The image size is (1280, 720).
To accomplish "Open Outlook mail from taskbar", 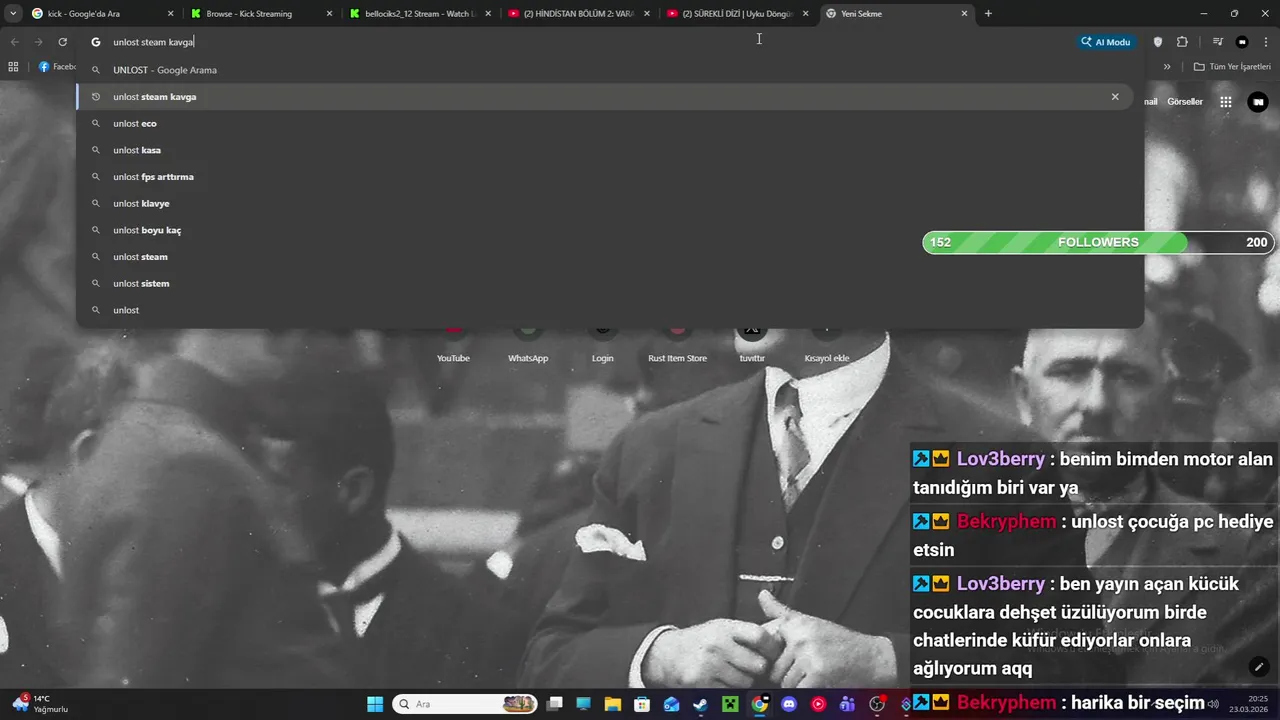I will tap(672, 704).
